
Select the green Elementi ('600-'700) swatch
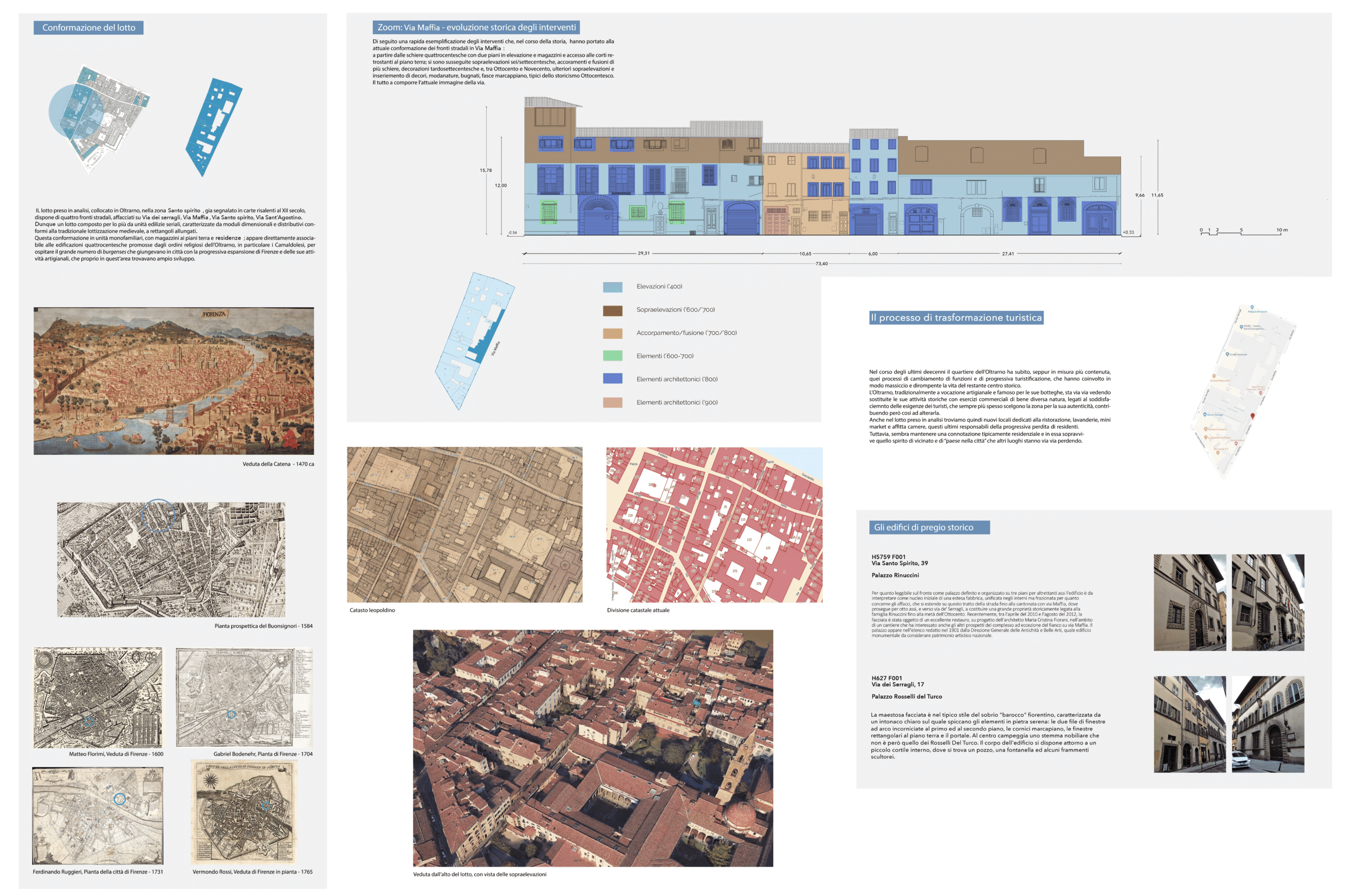click(613, 356)
